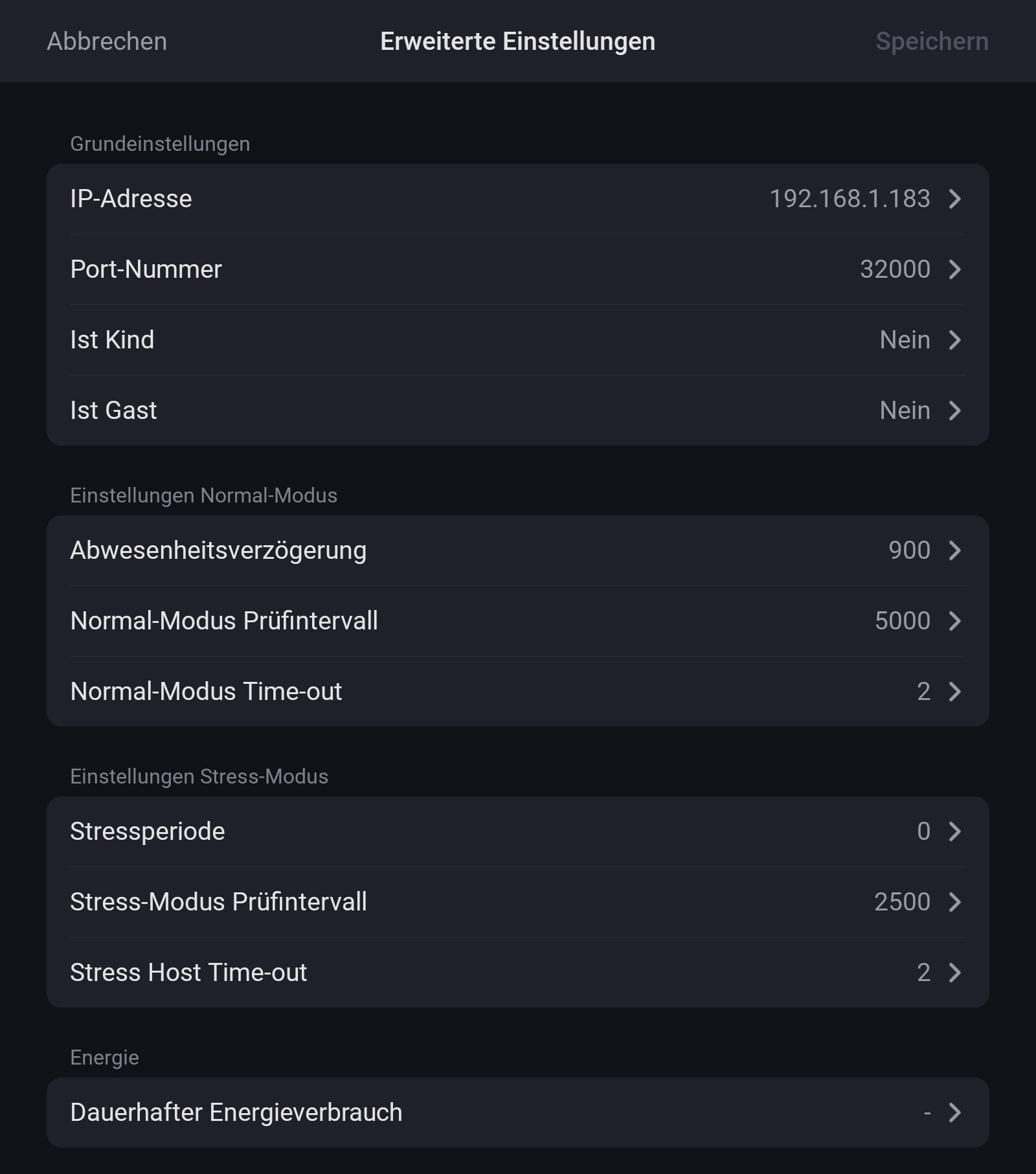The height and width of the screenshot is (1174, 1036).
Task: Click the arrow icon for Ist Gast
Action: click(x=954, y=411)
